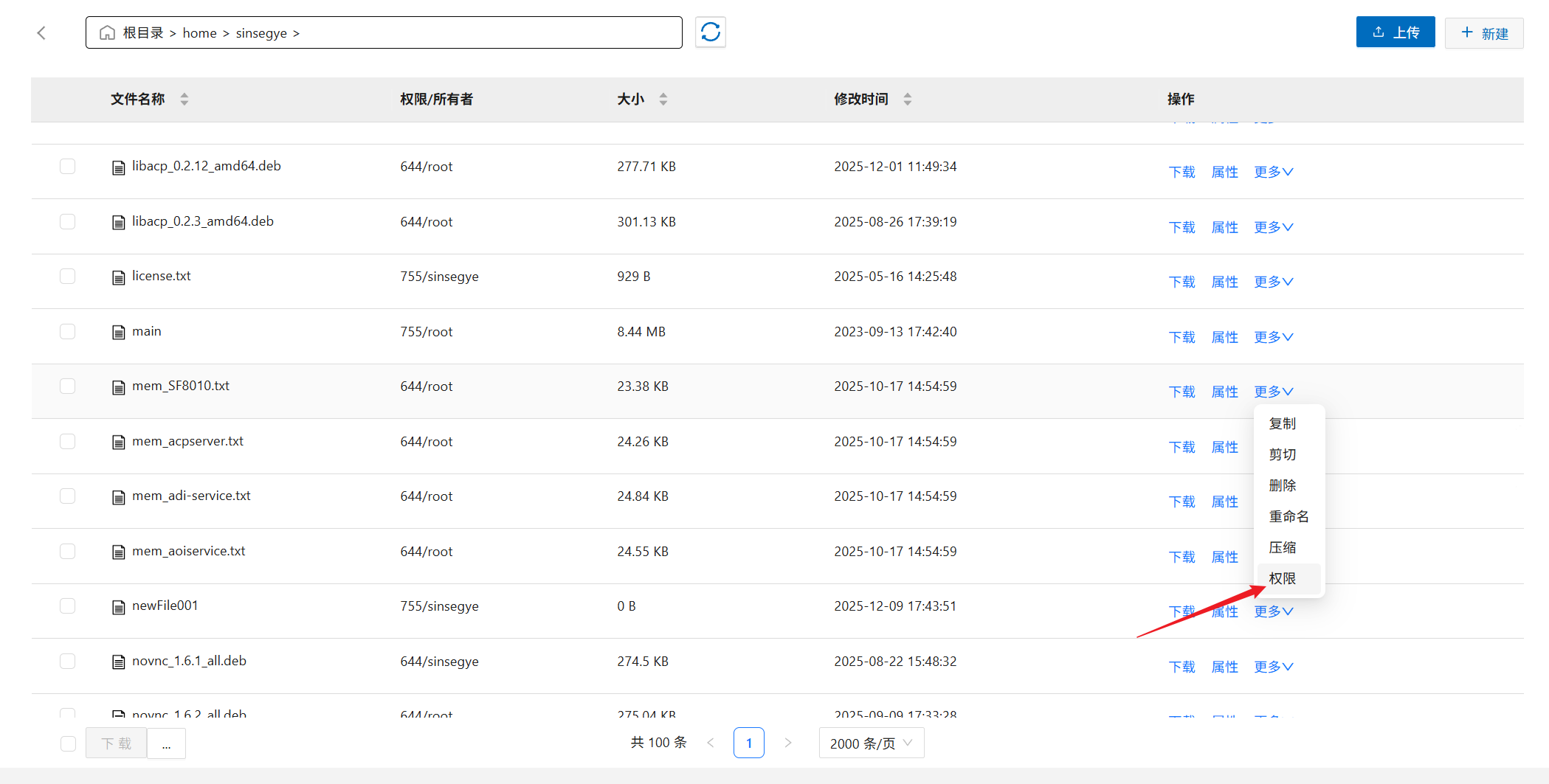
Task: Sort by modification time arrows
Action: tap(908, 99)
